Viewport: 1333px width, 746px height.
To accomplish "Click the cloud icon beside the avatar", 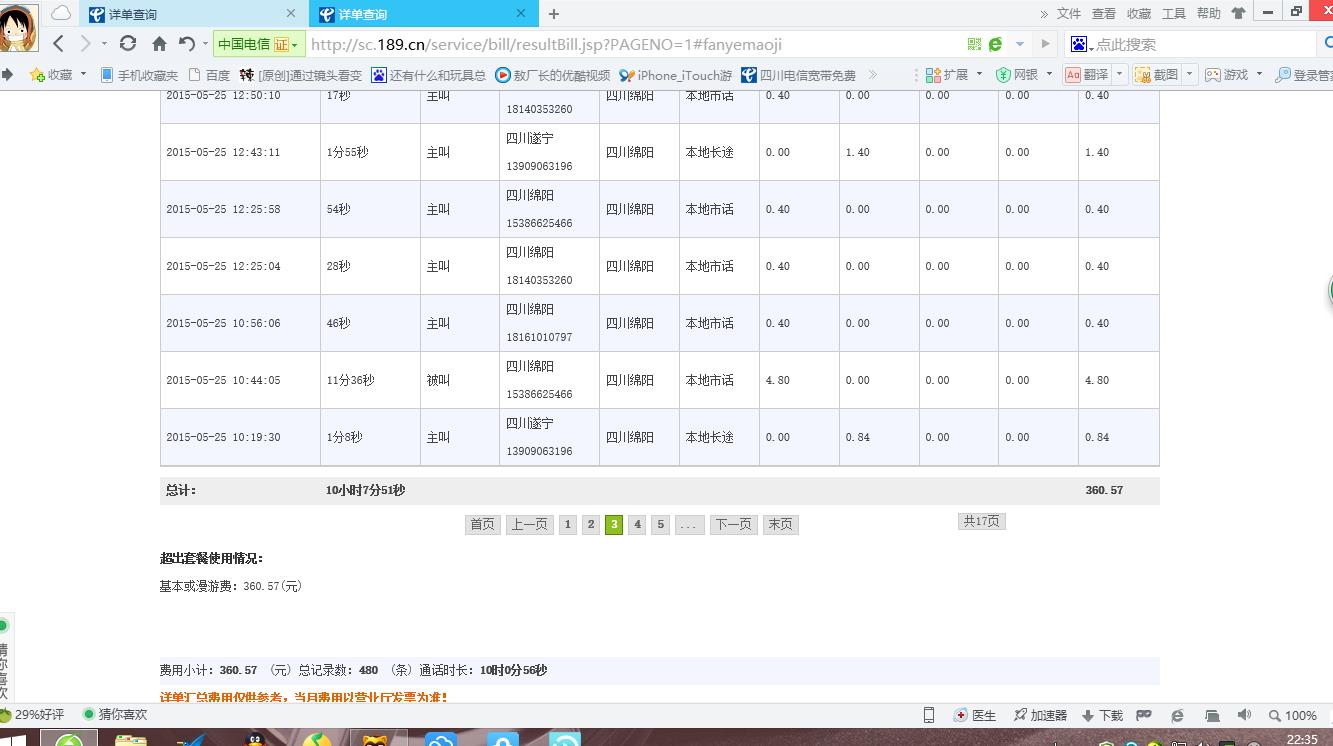I will point(61,13).
